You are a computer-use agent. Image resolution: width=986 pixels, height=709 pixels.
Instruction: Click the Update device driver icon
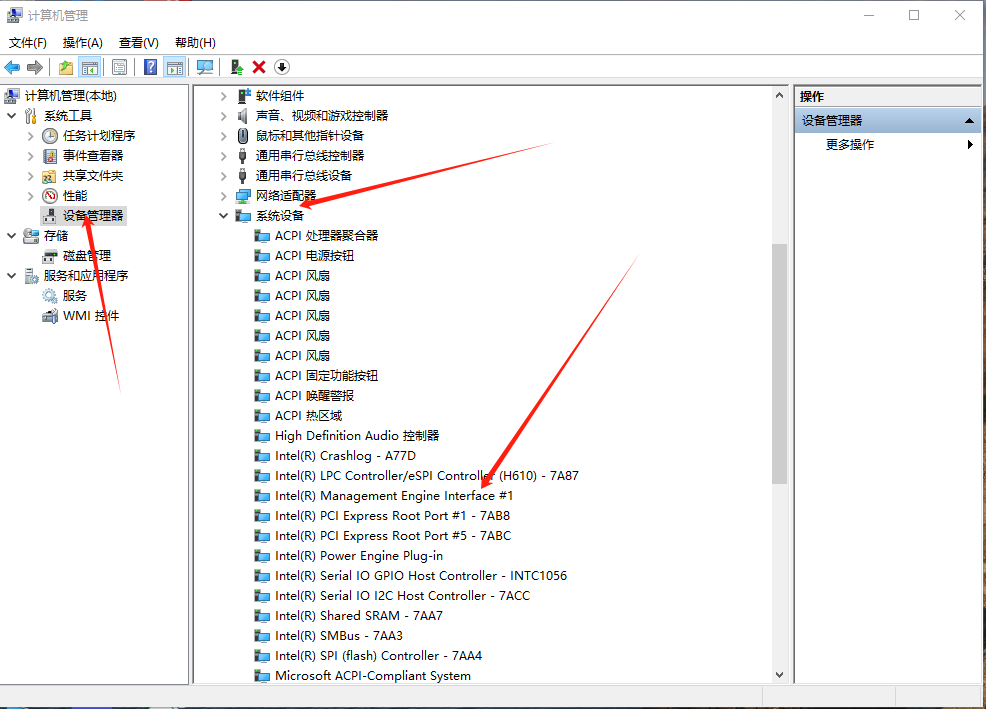(x=236, y=67)
